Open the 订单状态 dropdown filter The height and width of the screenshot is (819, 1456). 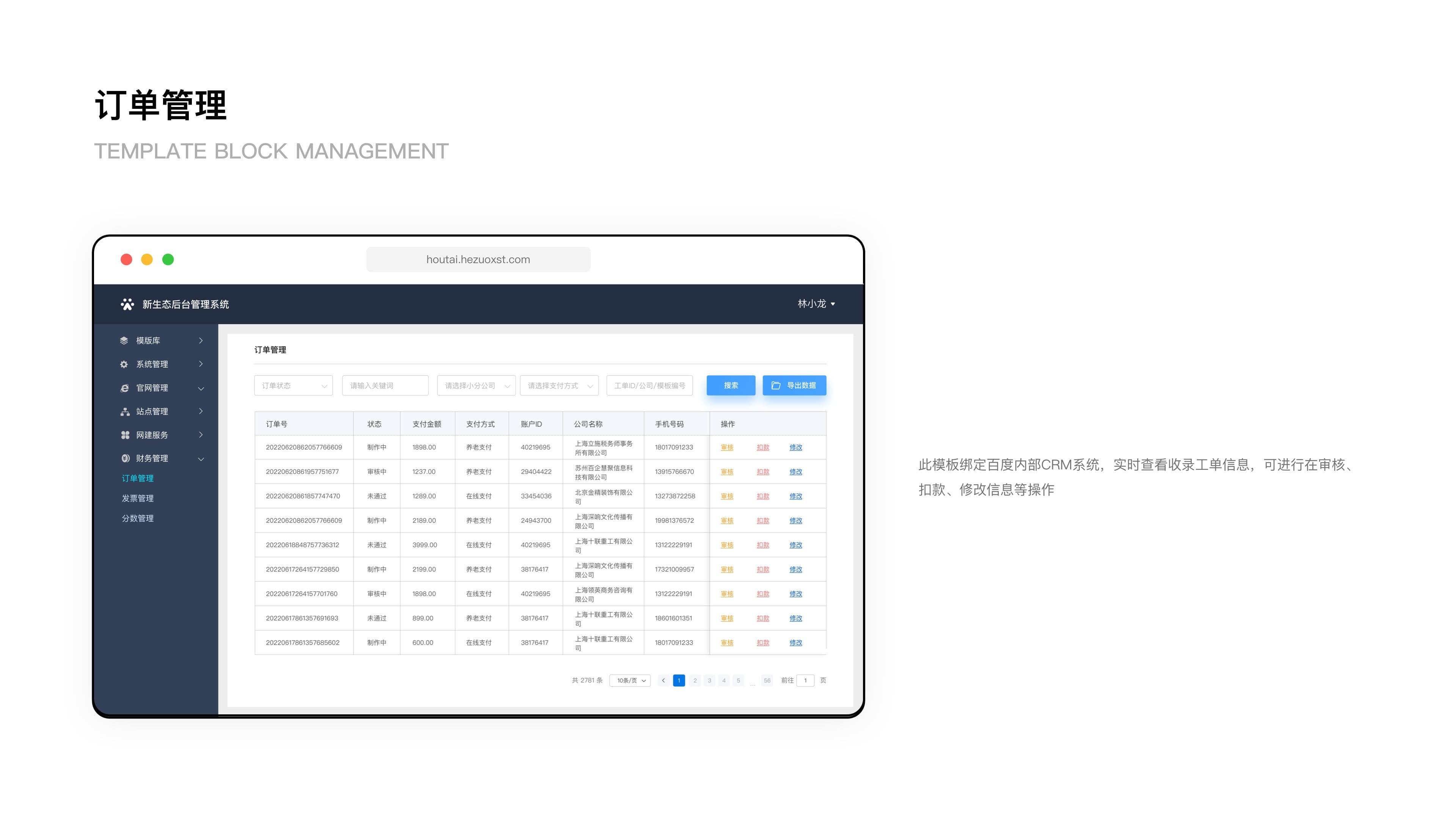pyautogui.click(x=293, y=386)
